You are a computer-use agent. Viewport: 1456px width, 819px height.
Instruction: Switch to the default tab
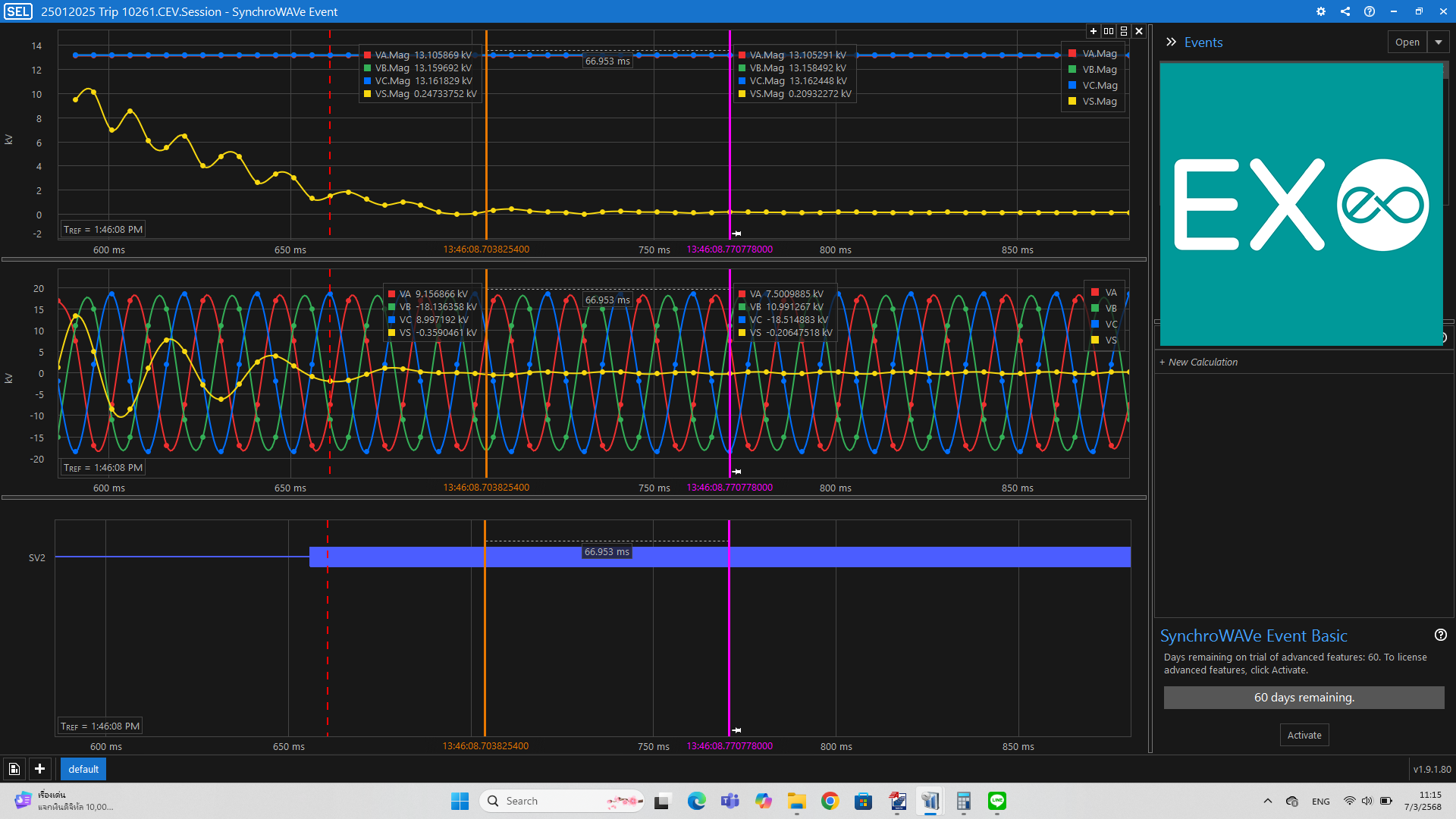[83, 769]
